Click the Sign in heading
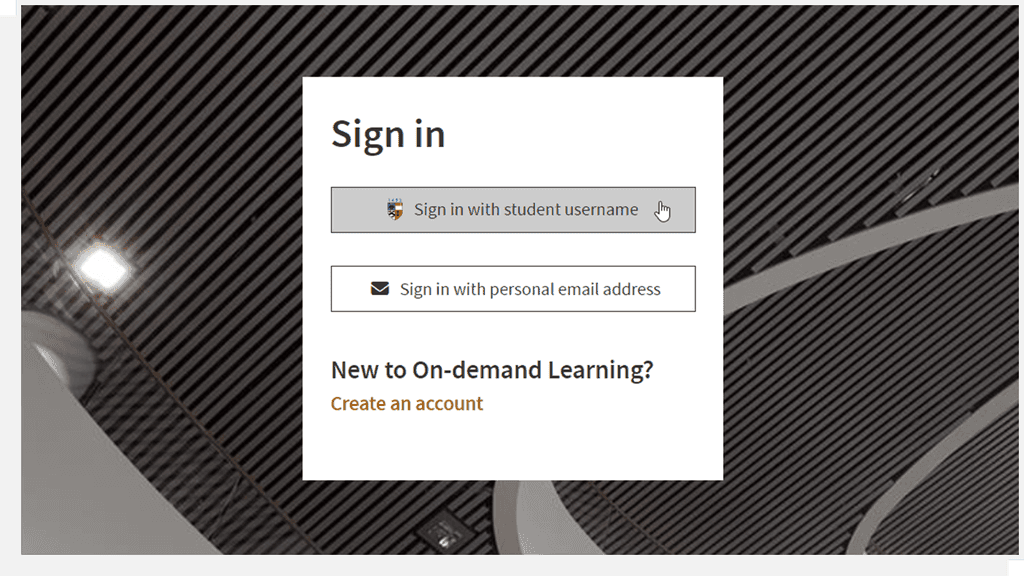Image resolution: width=1024 pixels, height=576 pixels. (x=388, y=134)
